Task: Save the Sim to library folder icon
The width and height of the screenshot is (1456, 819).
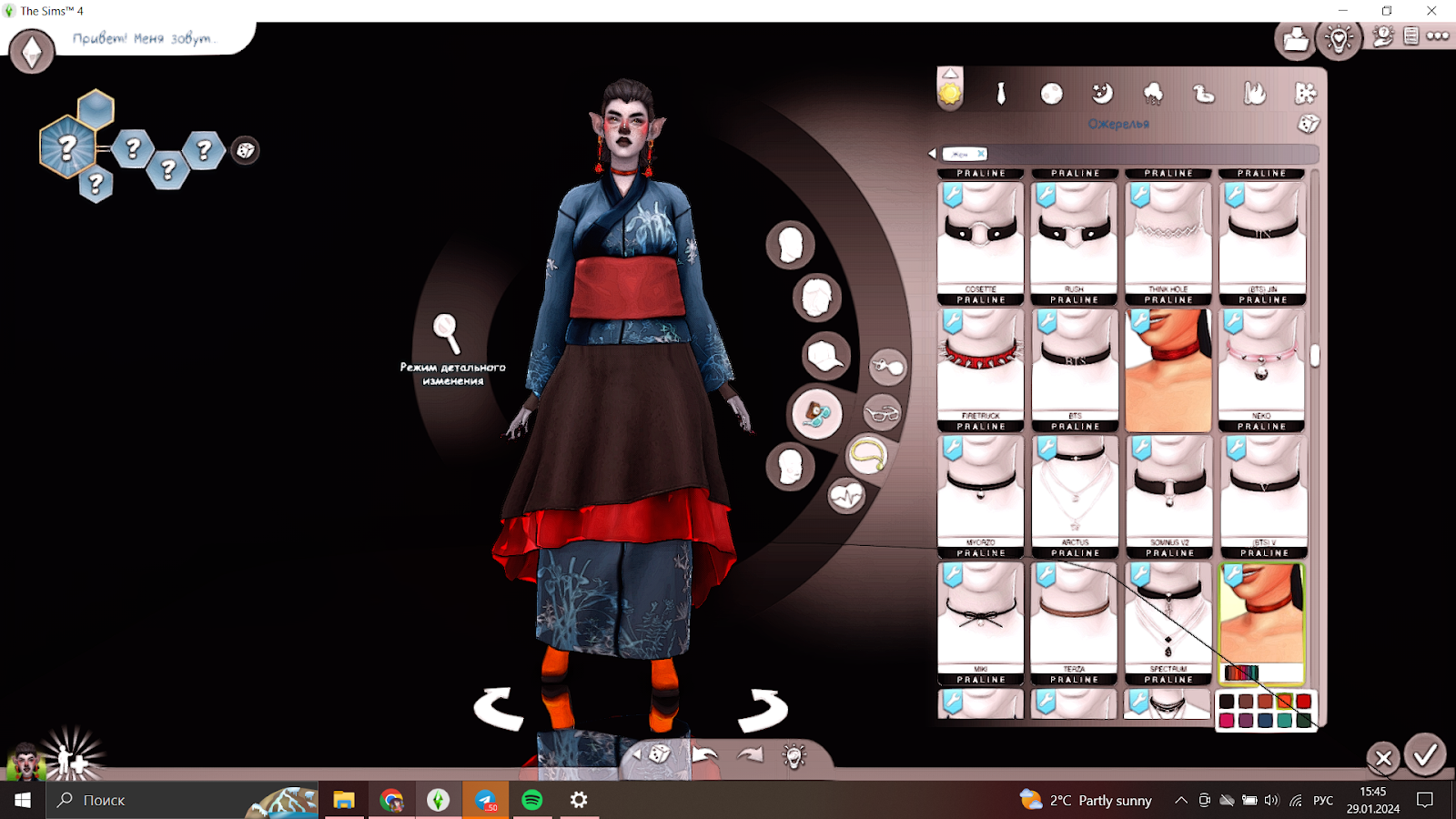Action: [x=1296, y=39]
